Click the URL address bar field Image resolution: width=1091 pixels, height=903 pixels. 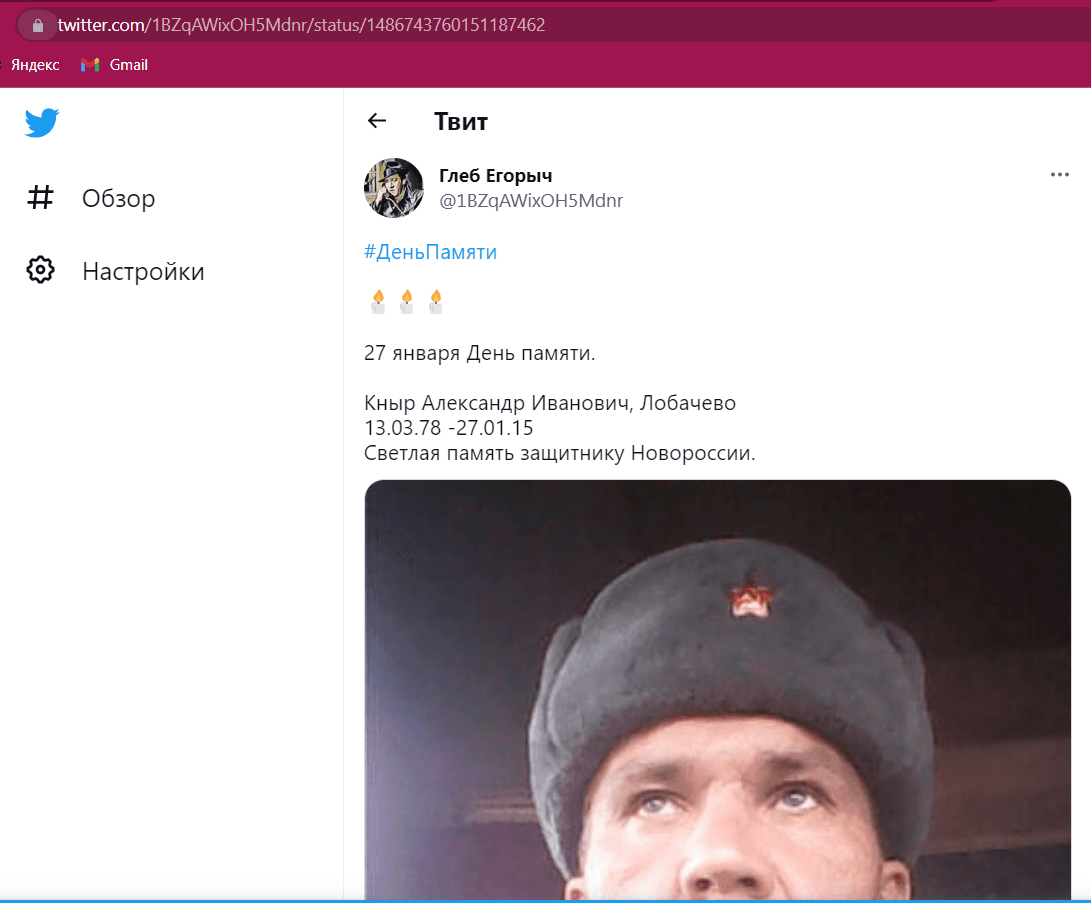click(x=553, y=25)
